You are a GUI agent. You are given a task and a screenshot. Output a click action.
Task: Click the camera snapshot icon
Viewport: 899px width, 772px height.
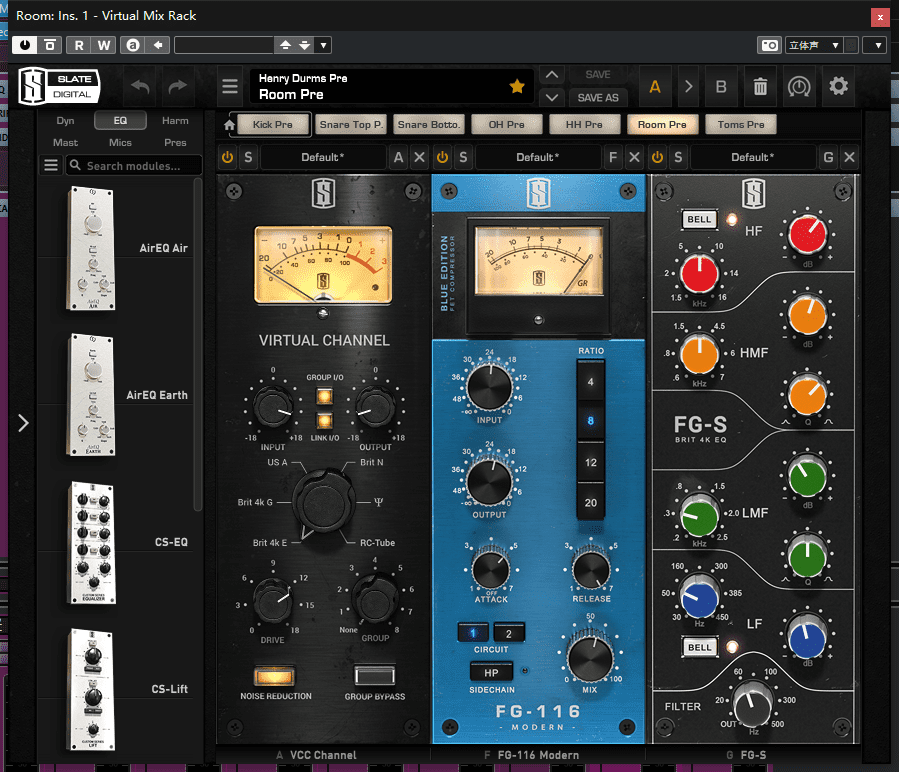point(769,45)
